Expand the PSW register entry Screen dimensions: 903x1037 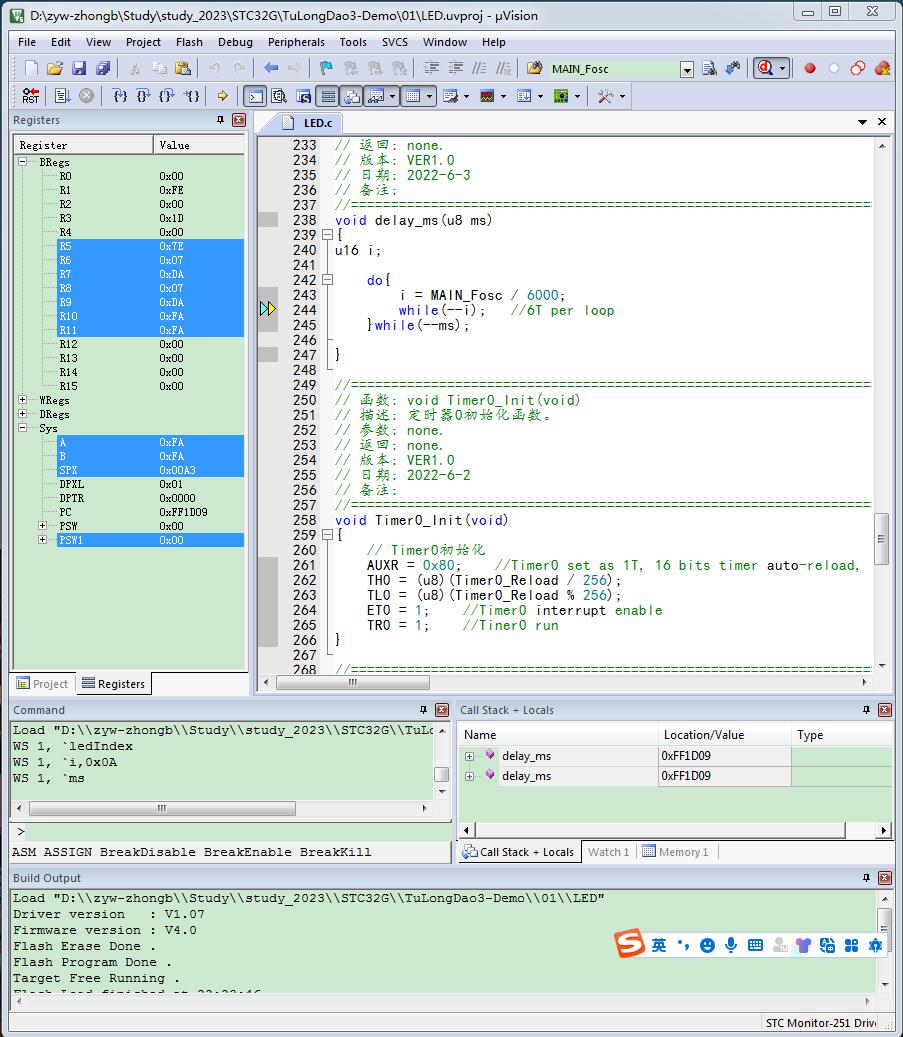coord(42,525)
